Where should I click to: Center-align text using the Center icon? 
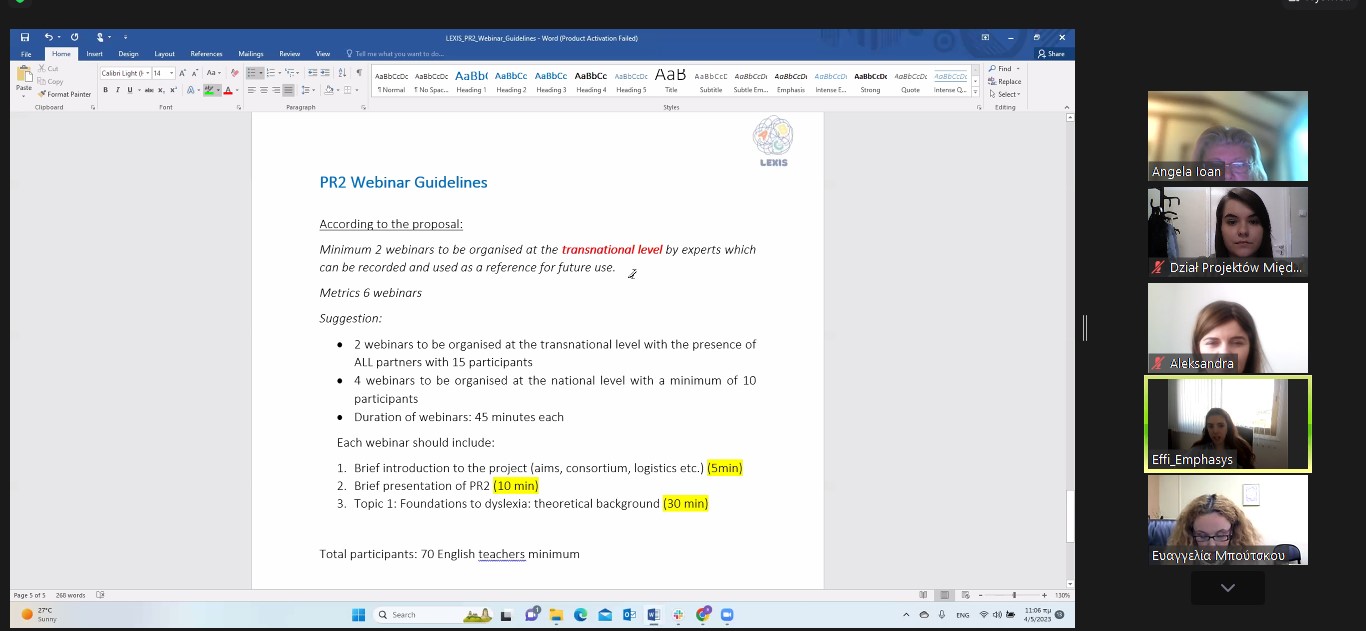pyautogui.click(x=264, y=90)
